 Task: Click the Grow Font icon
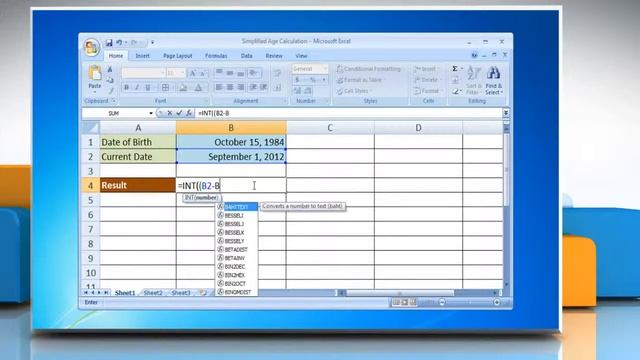pyautogui.click(x=193, y=73)
